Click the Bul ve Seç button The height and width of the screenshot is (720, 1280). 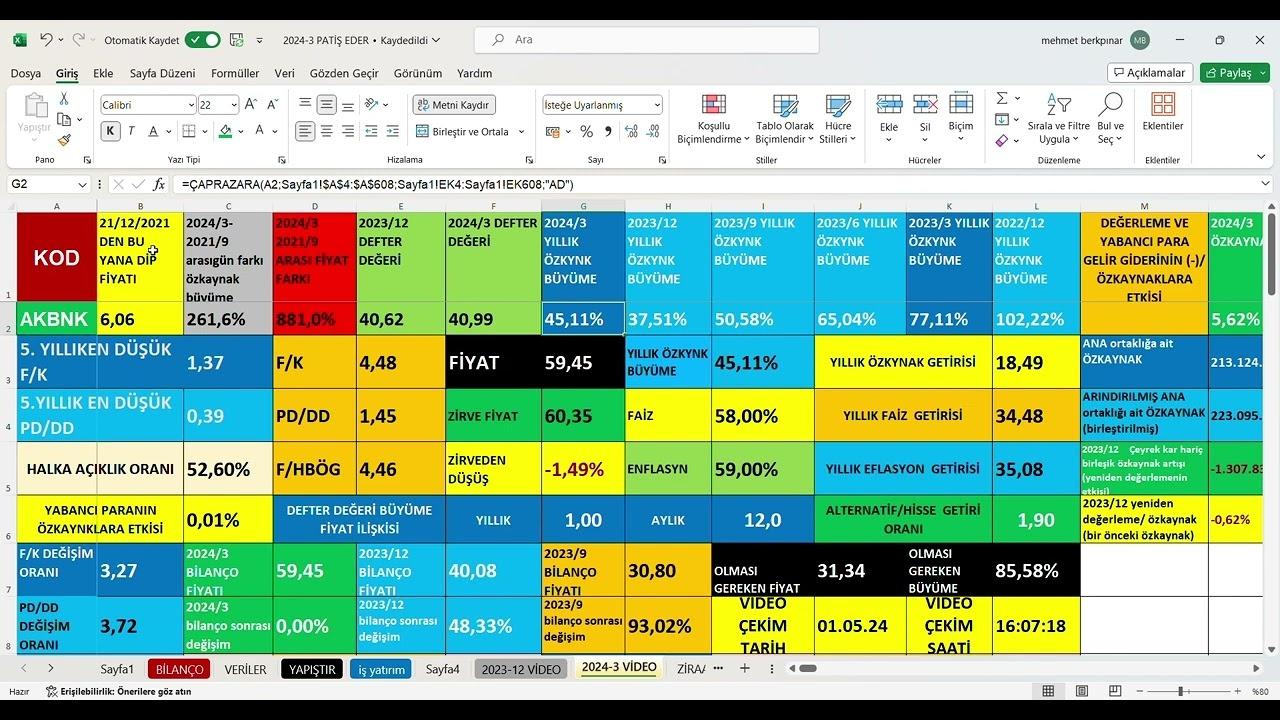1110,118
